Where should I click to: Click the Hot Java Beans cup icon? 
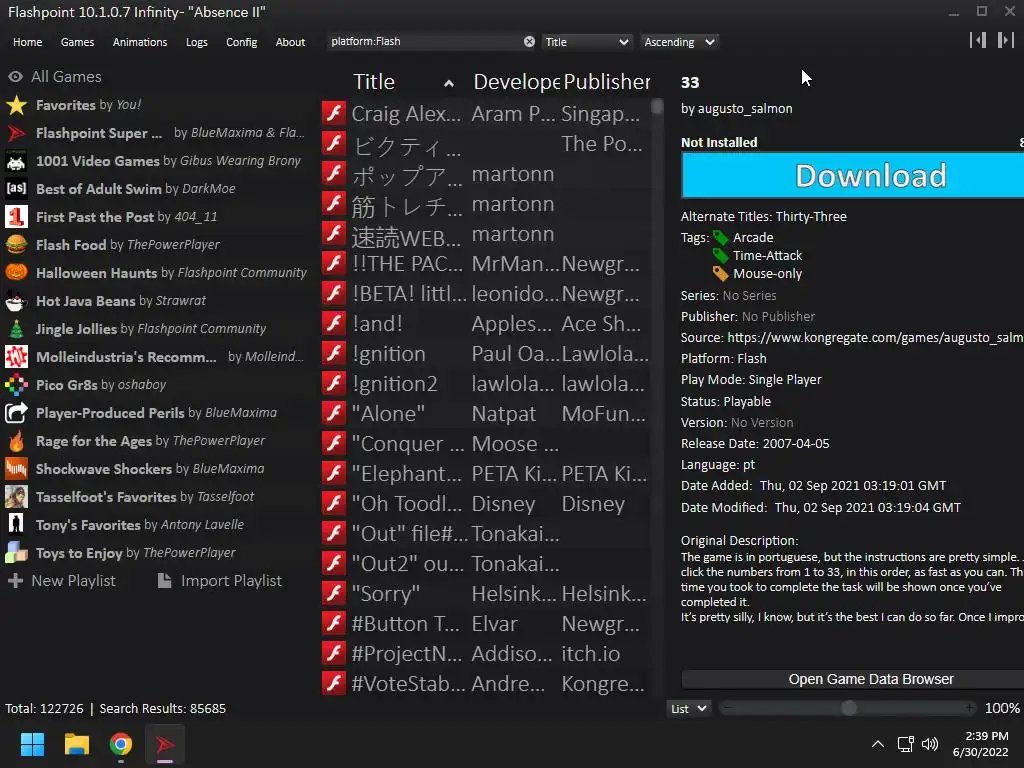[x=16, y=301]
